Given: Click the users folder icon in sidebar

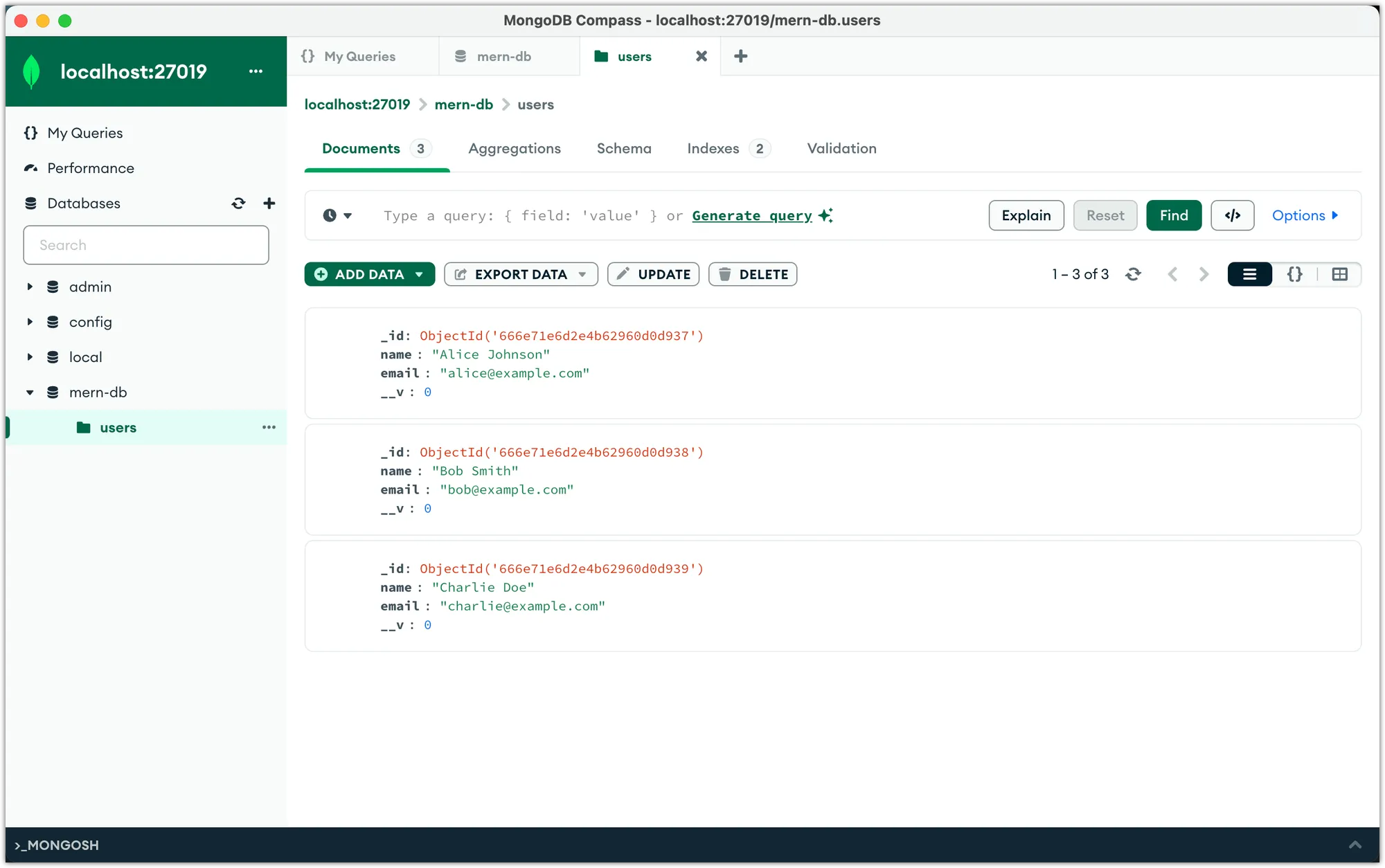Looking at the screenshot, I should 83,427.
